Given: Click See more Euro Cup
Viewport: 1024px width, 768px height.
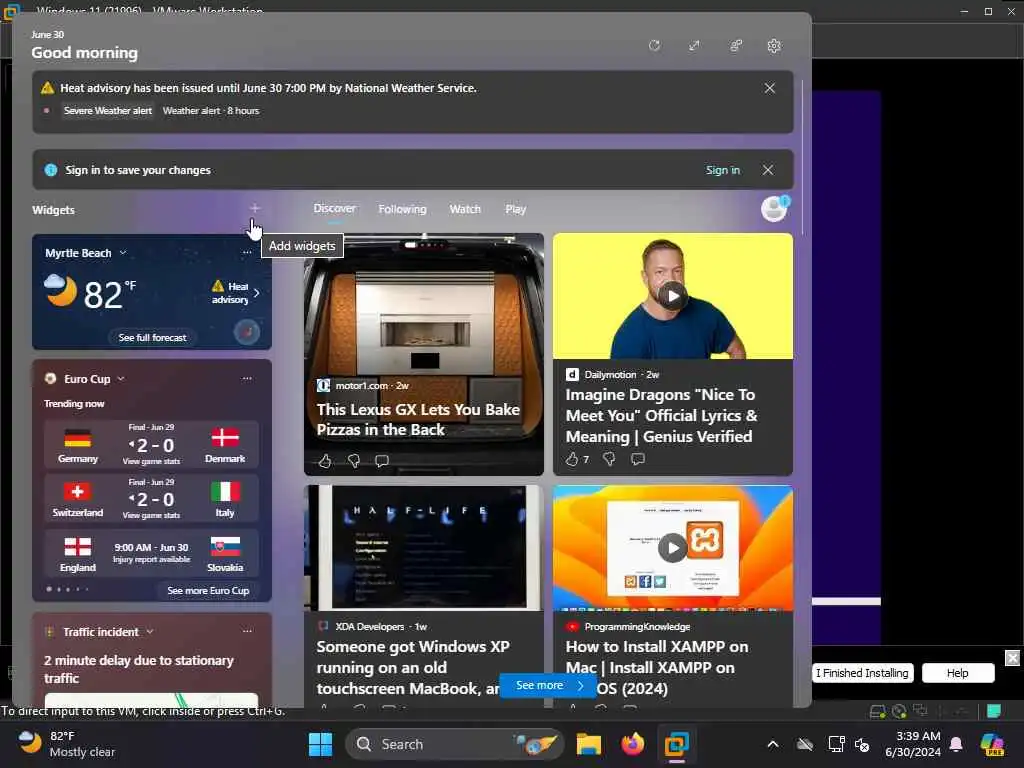Looking at the screenshot, I should point(208,590).
